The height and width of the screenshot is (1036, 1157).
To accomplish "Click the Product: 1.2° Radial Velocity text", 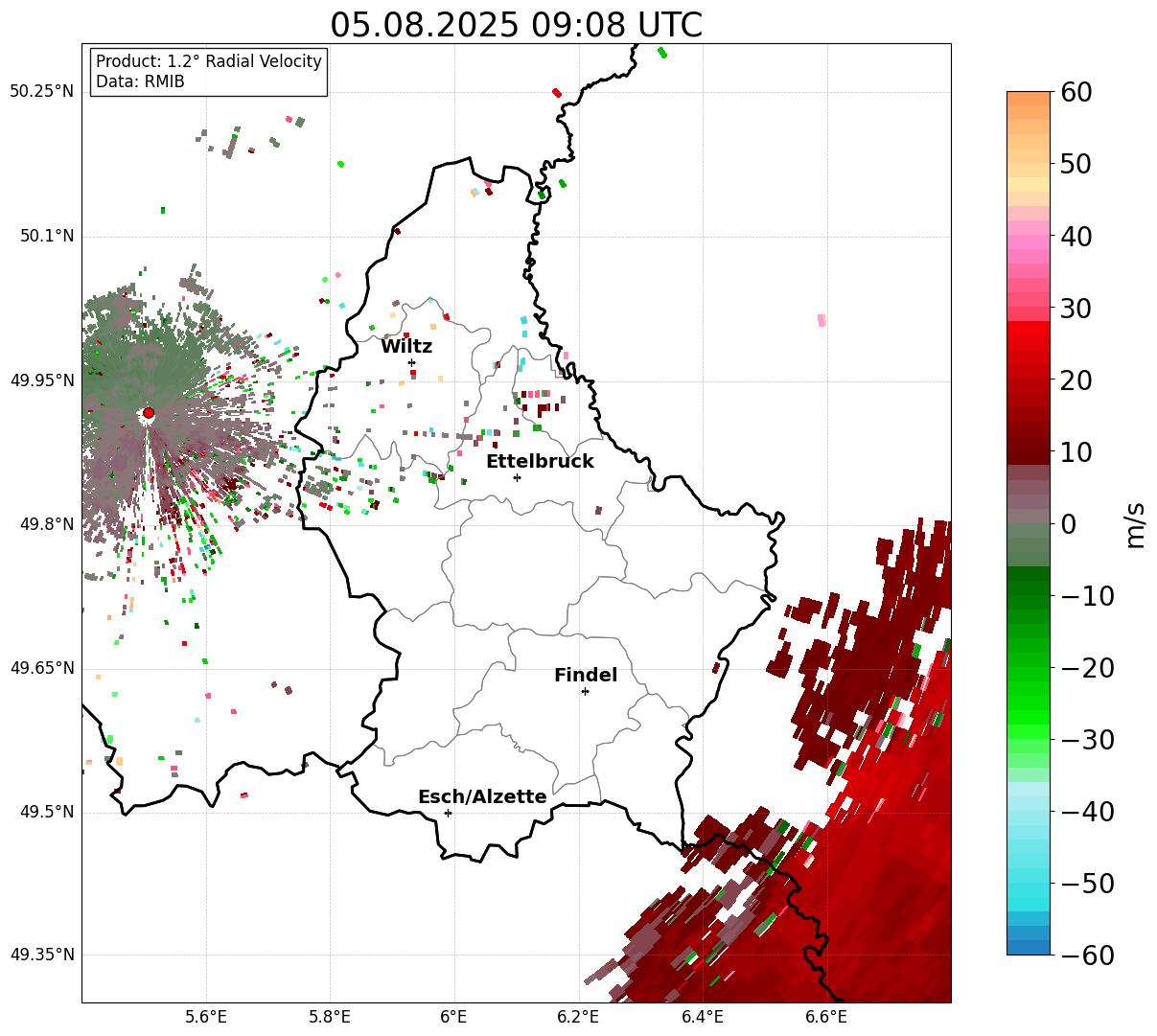I will [x=209, y=61].
